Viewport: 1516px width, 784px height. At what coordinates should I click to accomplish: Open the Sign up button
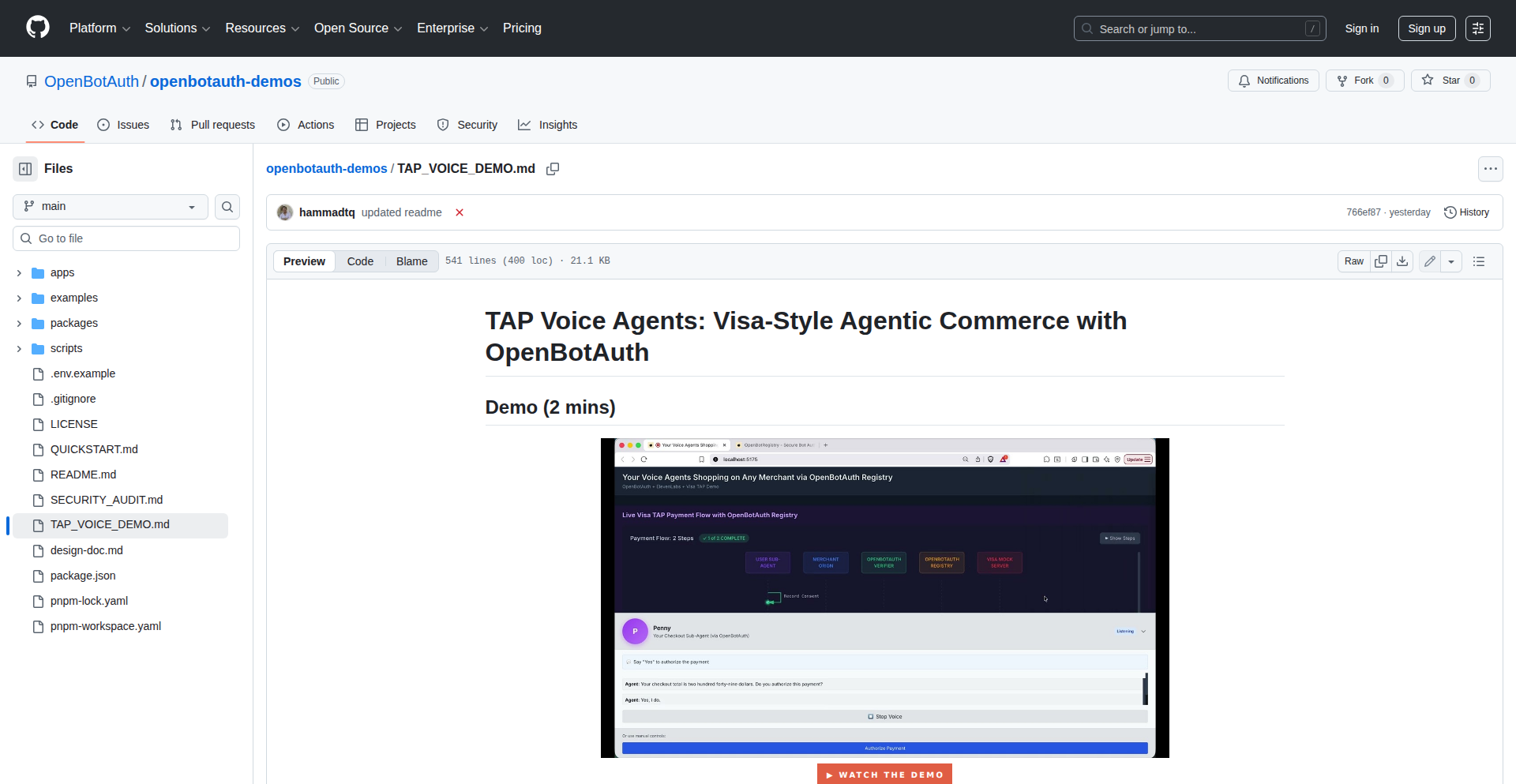(x=1426, y=28)
